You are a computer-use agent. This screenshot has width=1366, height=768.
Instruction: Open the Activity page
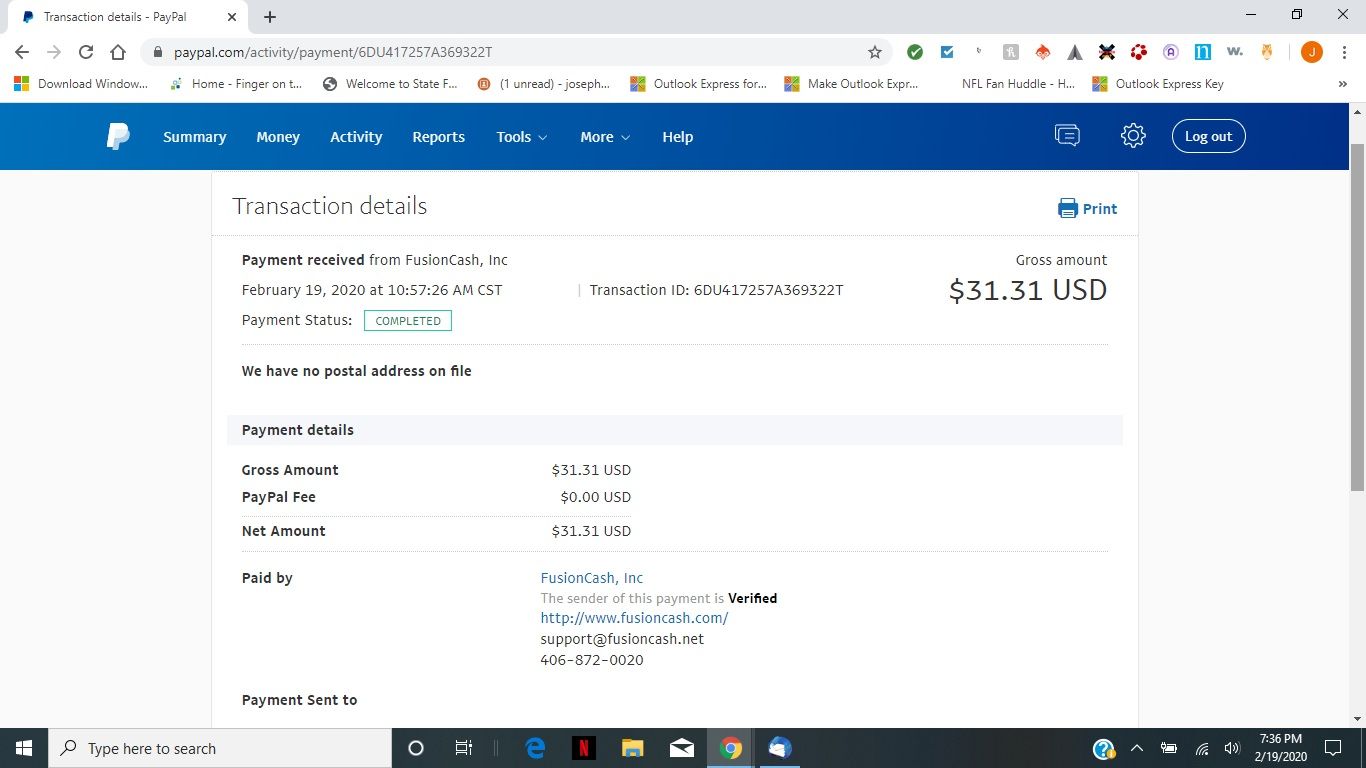[356, 137]
